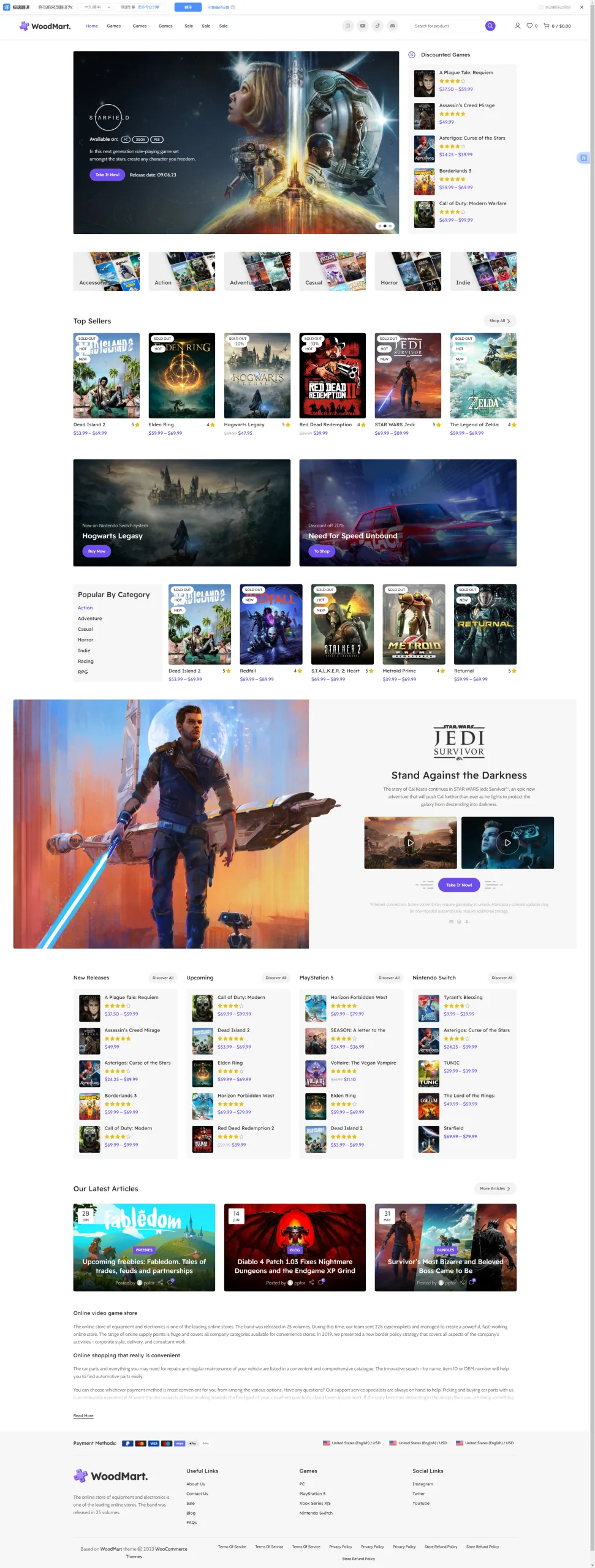
Task: Select Horror in Popular By Category list
Action: tap(86, 640)
